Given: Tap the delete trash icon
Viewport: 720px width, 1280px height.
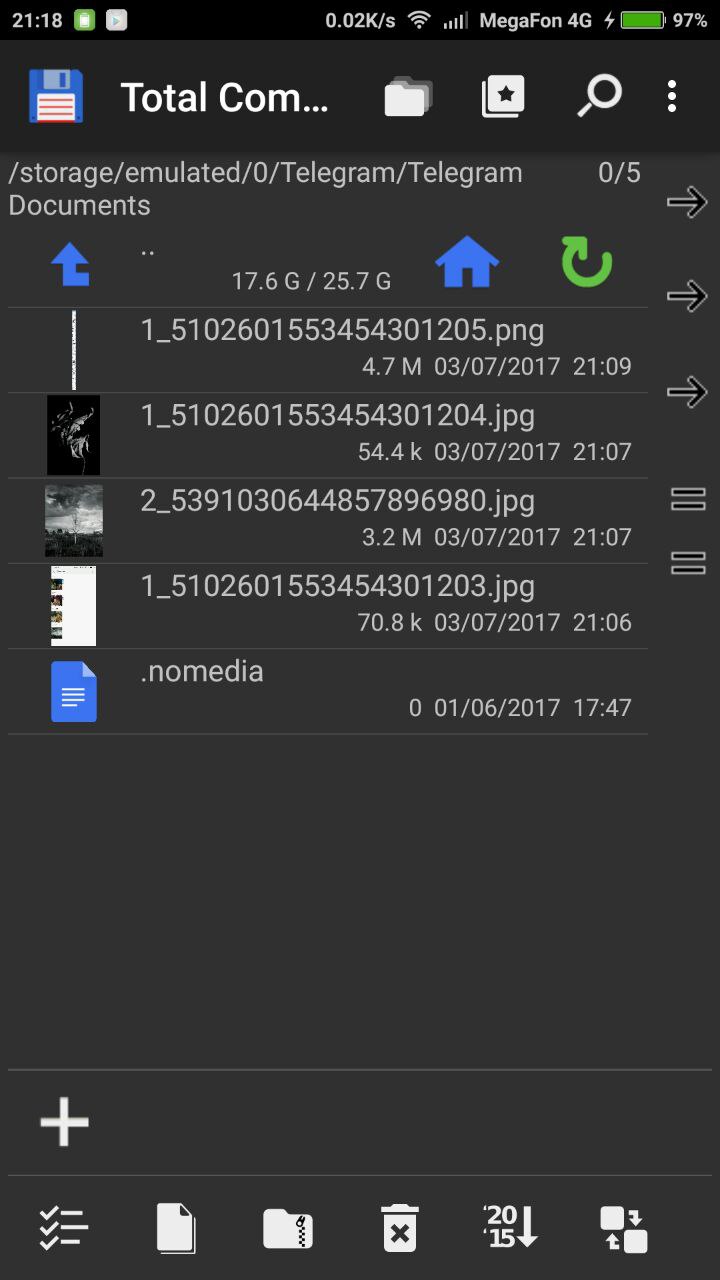Looking at the screenshot, I should [399, 1228].
